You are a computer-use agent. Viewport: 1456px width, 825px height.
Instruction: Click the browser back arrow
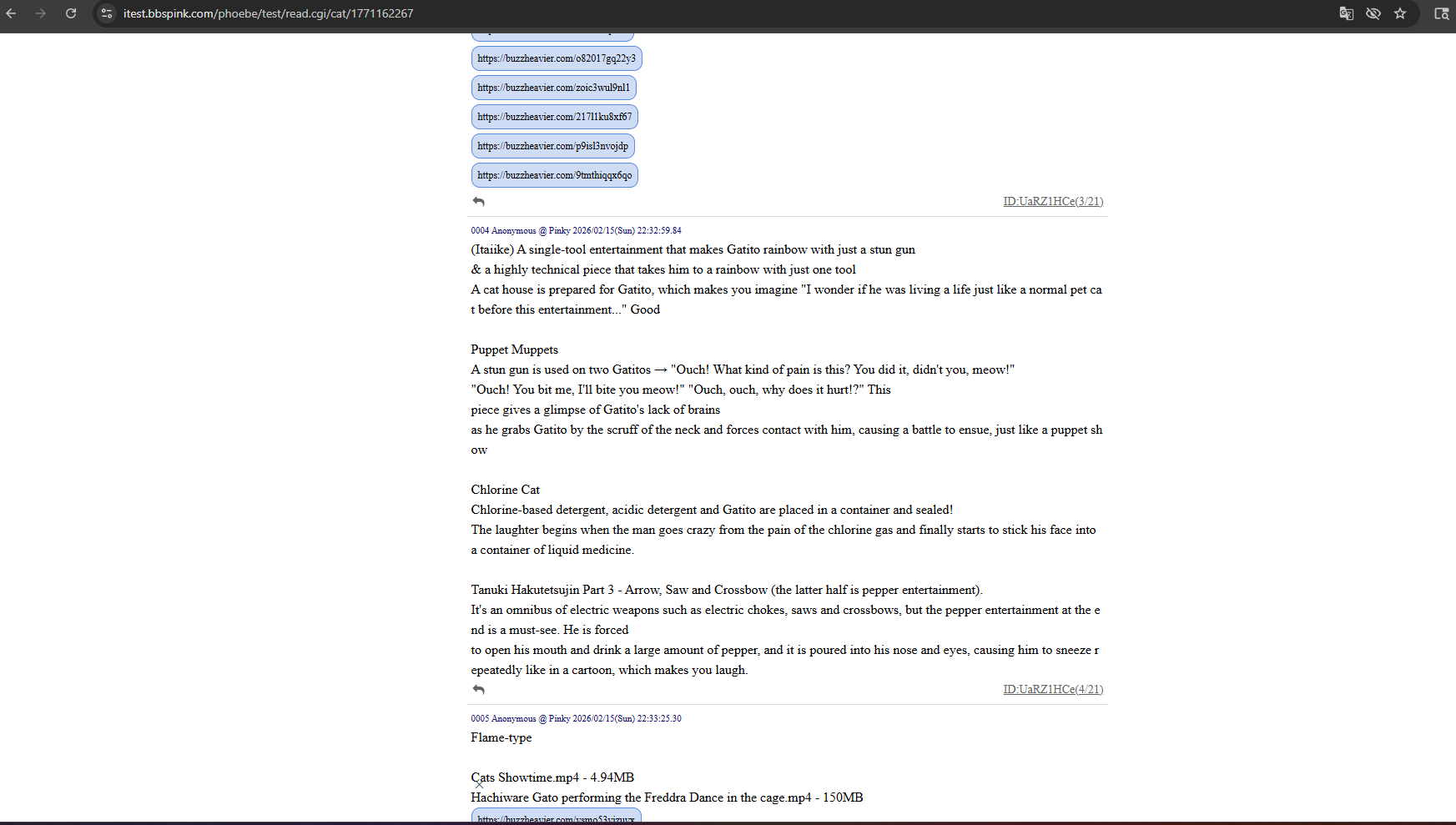point(12,13)
